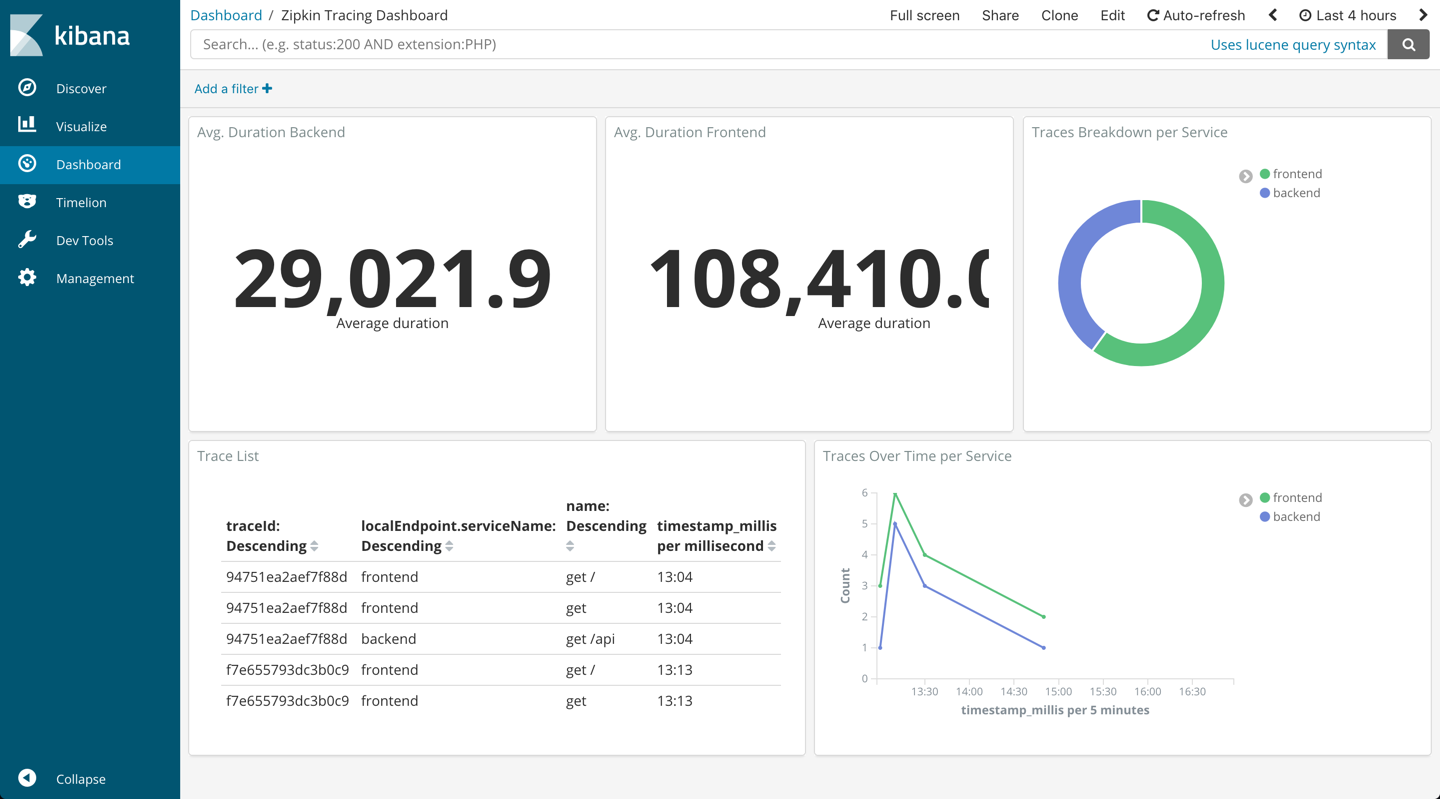This screenshot has width=1440, height=799.
Task: Click backend blue dot in pie legend
Action: click(x=1265, y=193)
